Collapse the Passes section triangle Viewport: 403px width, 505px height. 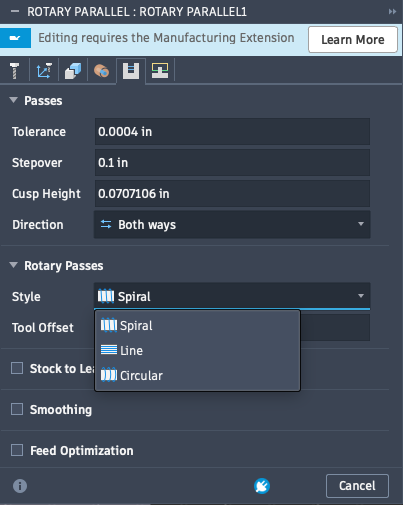click(x=14, y=100)
